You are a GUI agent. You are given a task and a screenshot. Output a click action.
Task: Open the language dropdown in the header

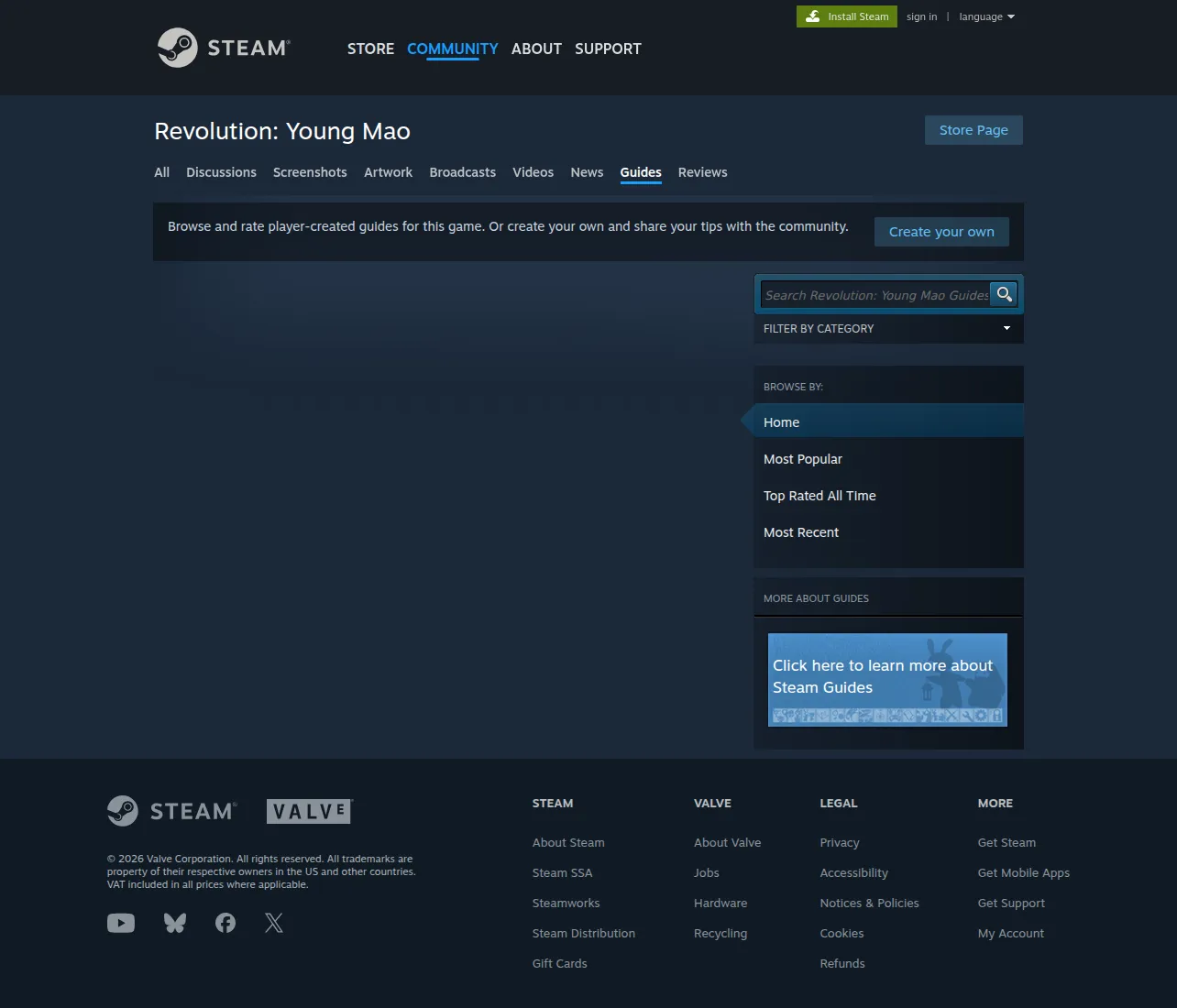point(987,16)
